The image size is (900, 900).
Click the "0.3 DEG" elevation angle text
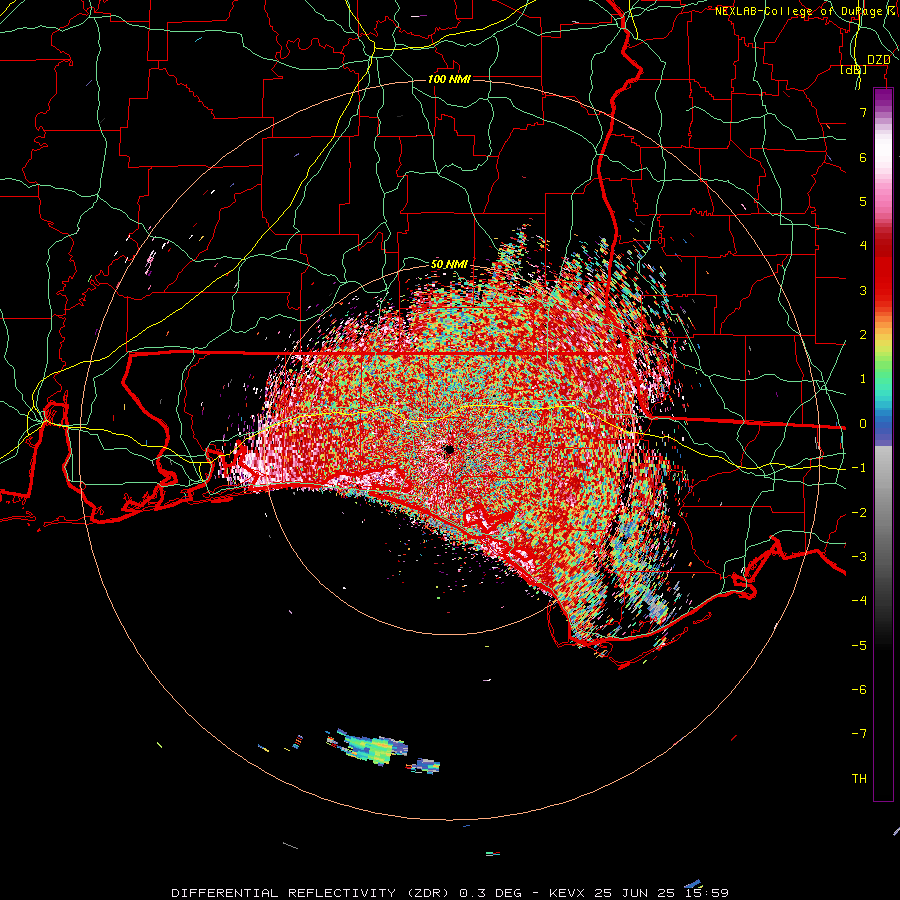tap(491, 893)
